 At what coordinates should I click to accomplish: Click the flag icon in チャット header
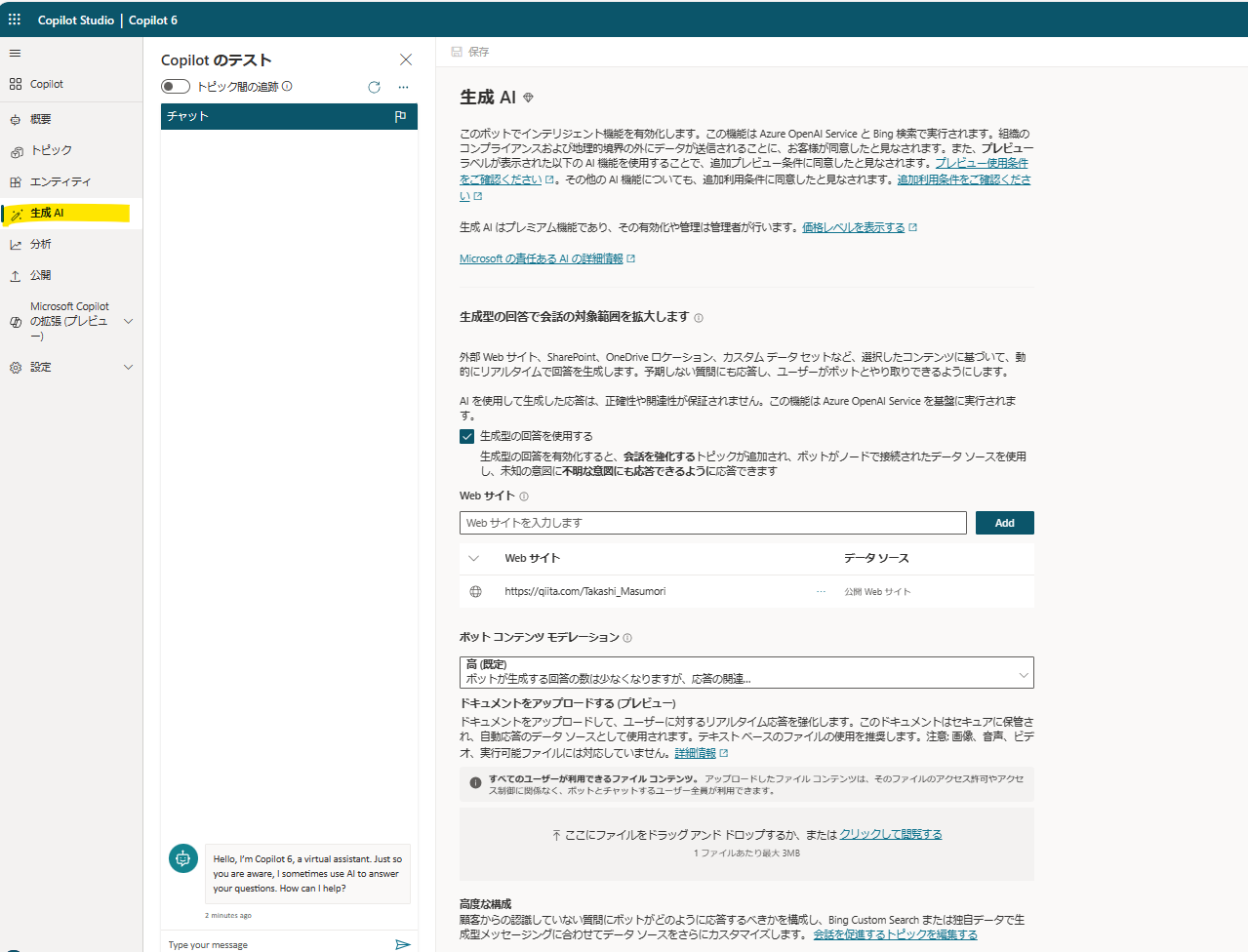point(400,116)
